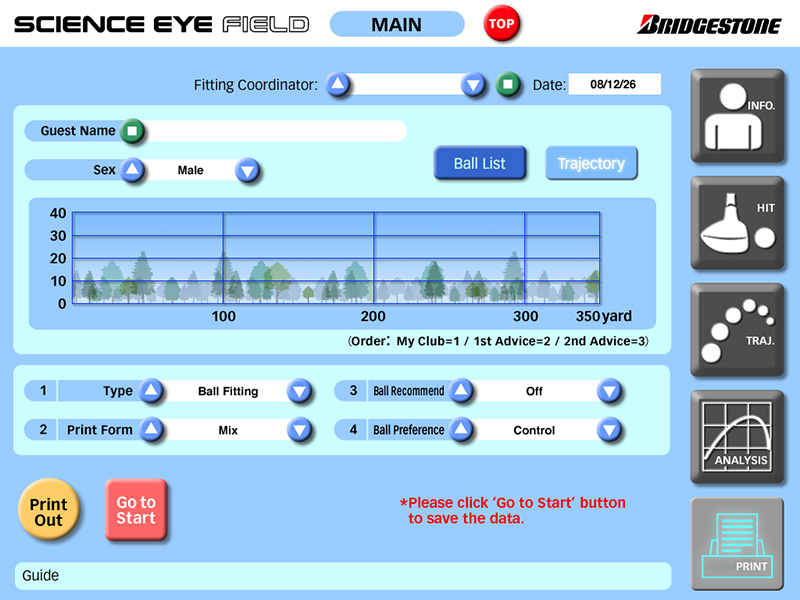
Task: Click up arrow for Print Form
Action: [151, 430]
